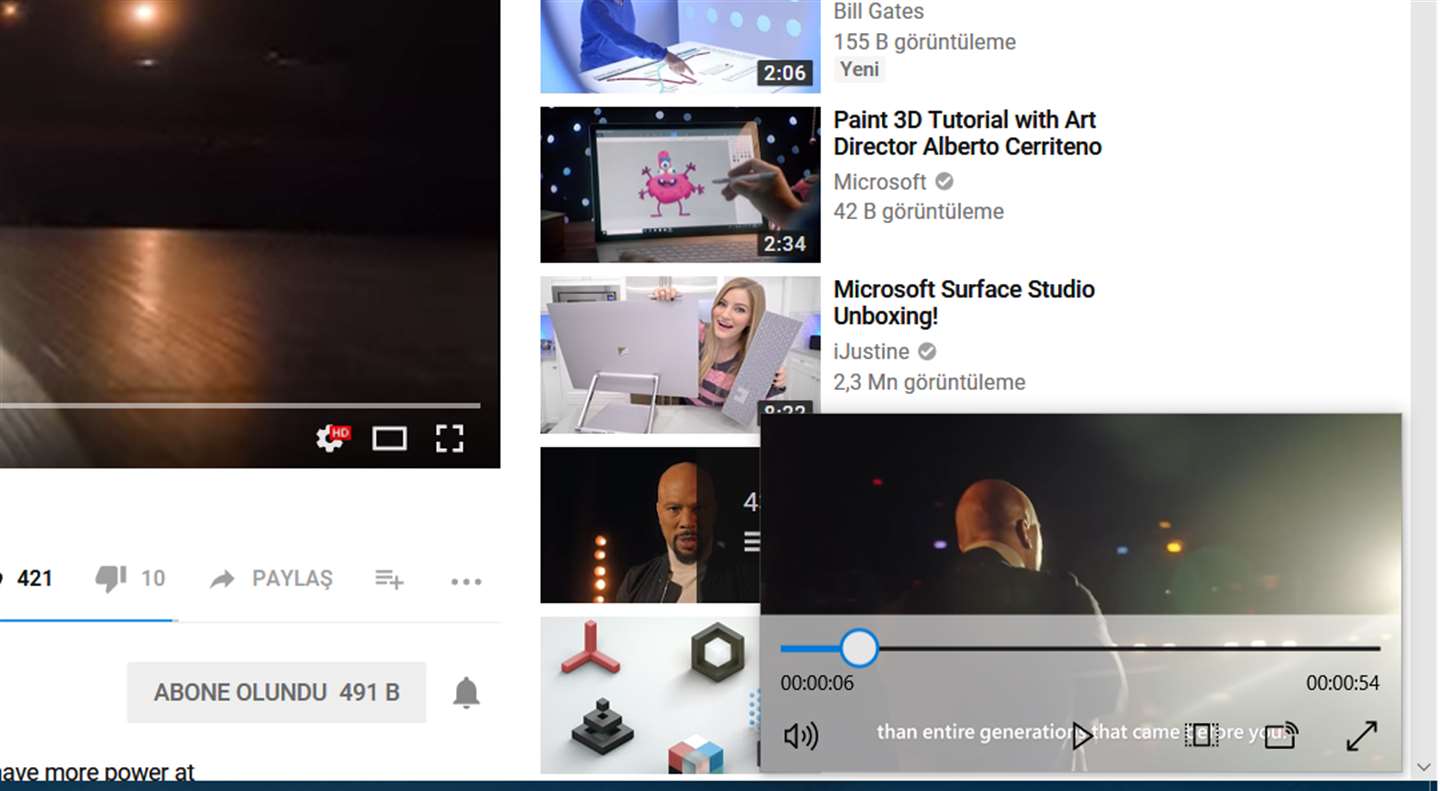Switch to theater mode in YouTube player
Viewport: 1440px width, 791px height.
[389, 438]
